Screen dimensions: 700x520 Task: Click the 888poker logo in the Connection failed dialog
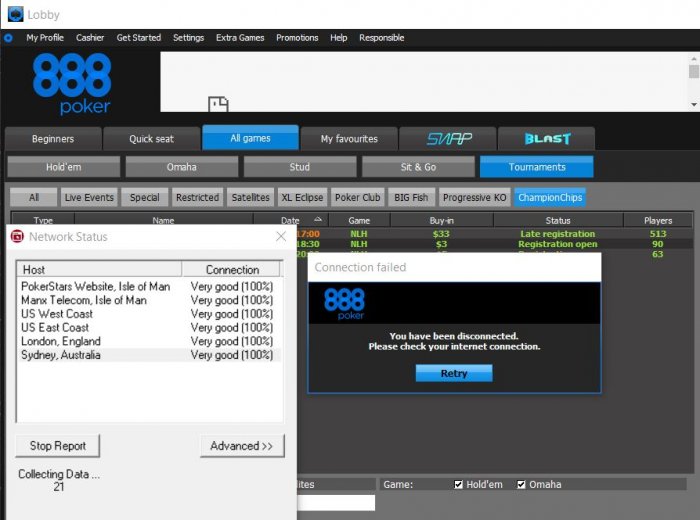point(344,304)
